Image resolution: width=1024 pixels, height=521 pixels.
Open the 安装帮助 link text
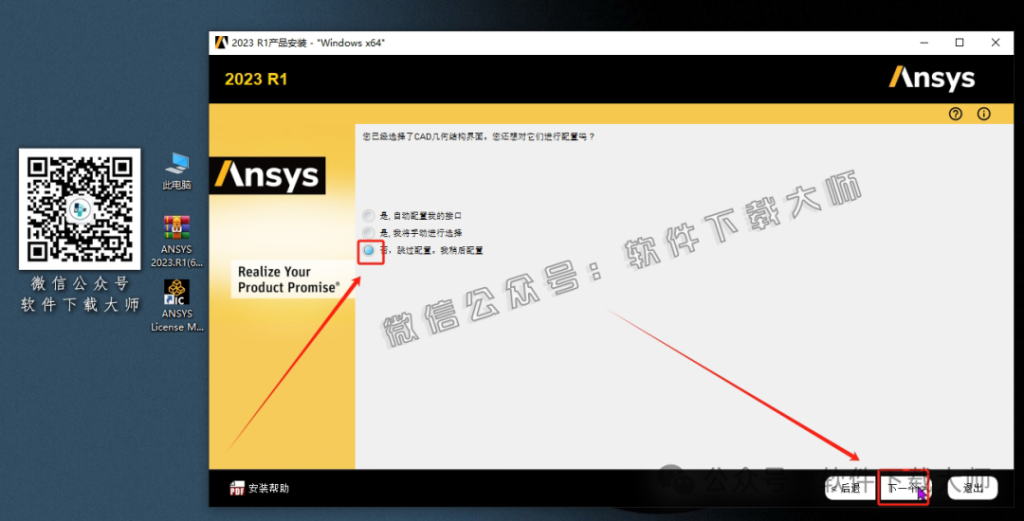point(268,488)
